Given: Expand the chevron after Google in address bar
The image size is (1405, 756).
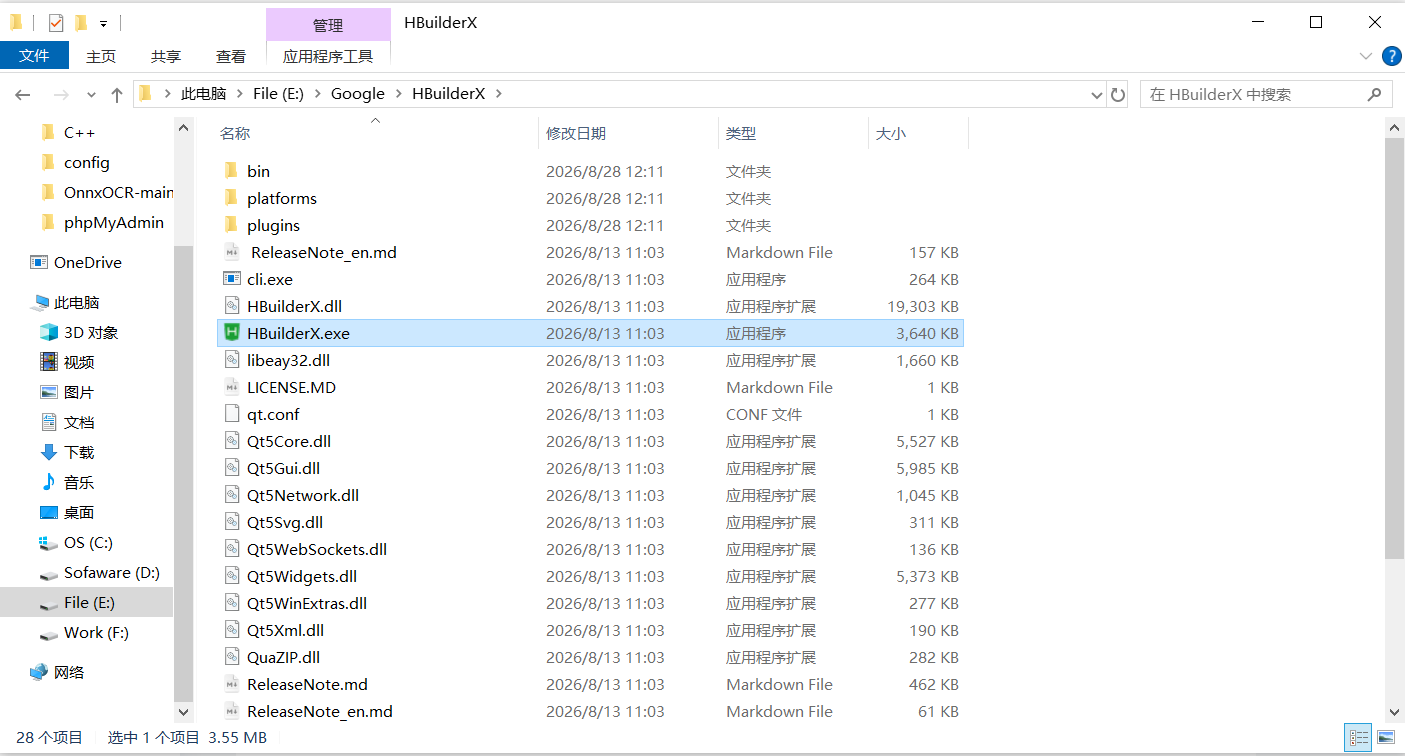Looking at the screenshot, I should tap(398, 94).
